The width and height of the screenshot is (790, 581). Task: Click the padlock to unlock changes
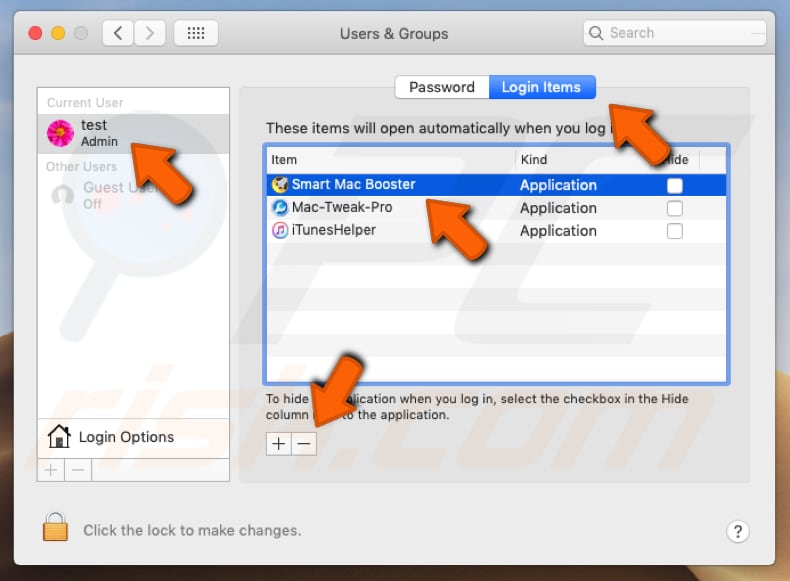(55, 527)
